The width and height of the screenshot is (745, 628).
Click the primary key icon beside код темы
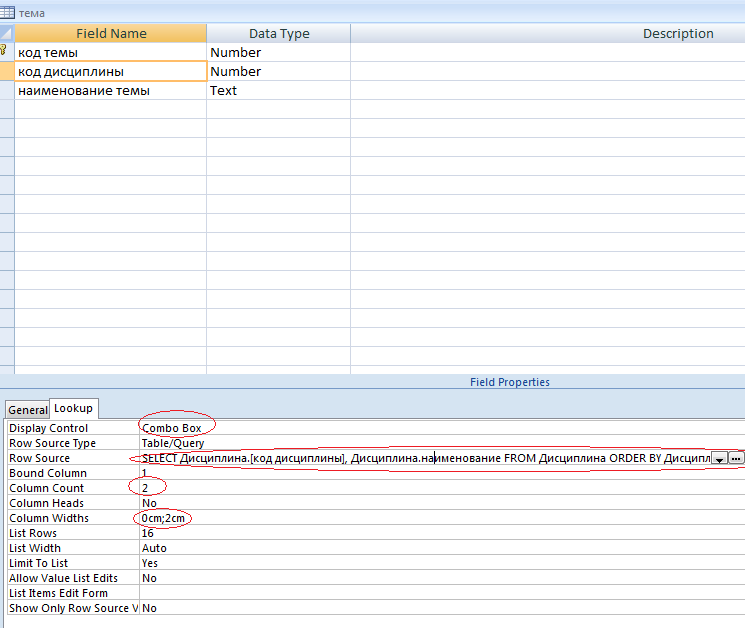(x=3, y=50)
